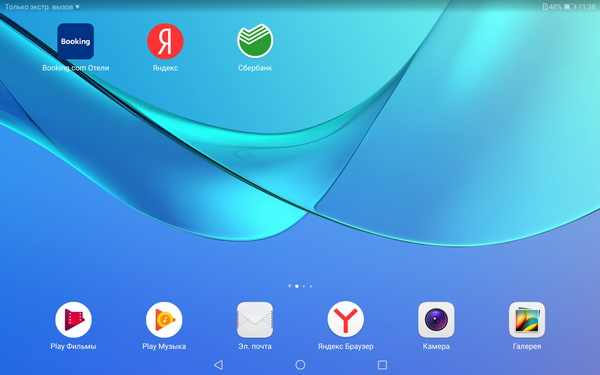The height and width of the screenshot is (375, 600).
Task: Switch to the third home page dot
Action: coord(304,286)
